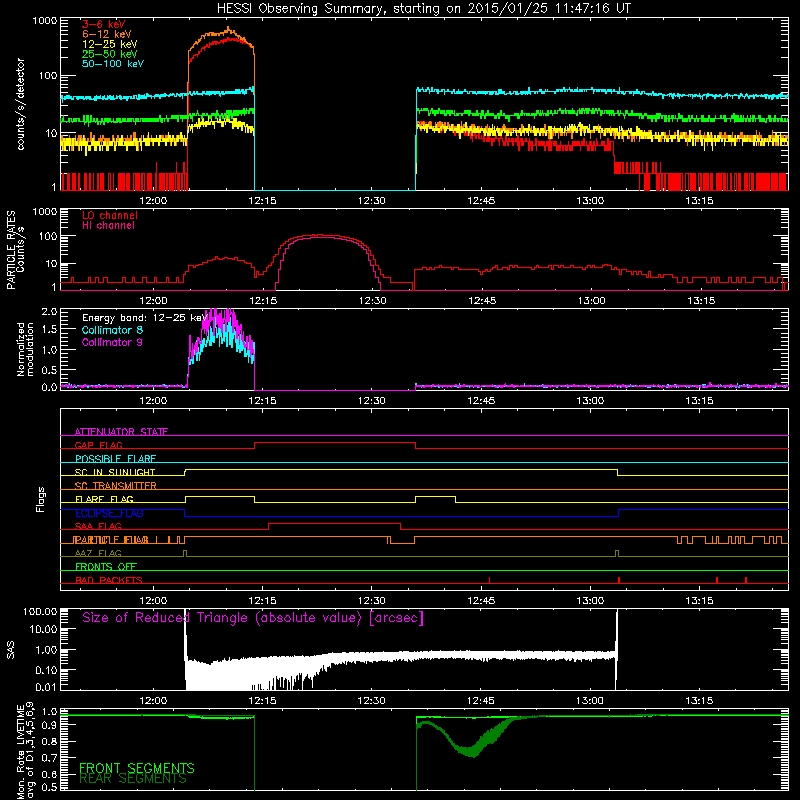
Task: Click the POSSIBLE FLARE flag label
Action: (x=115, y=459)
